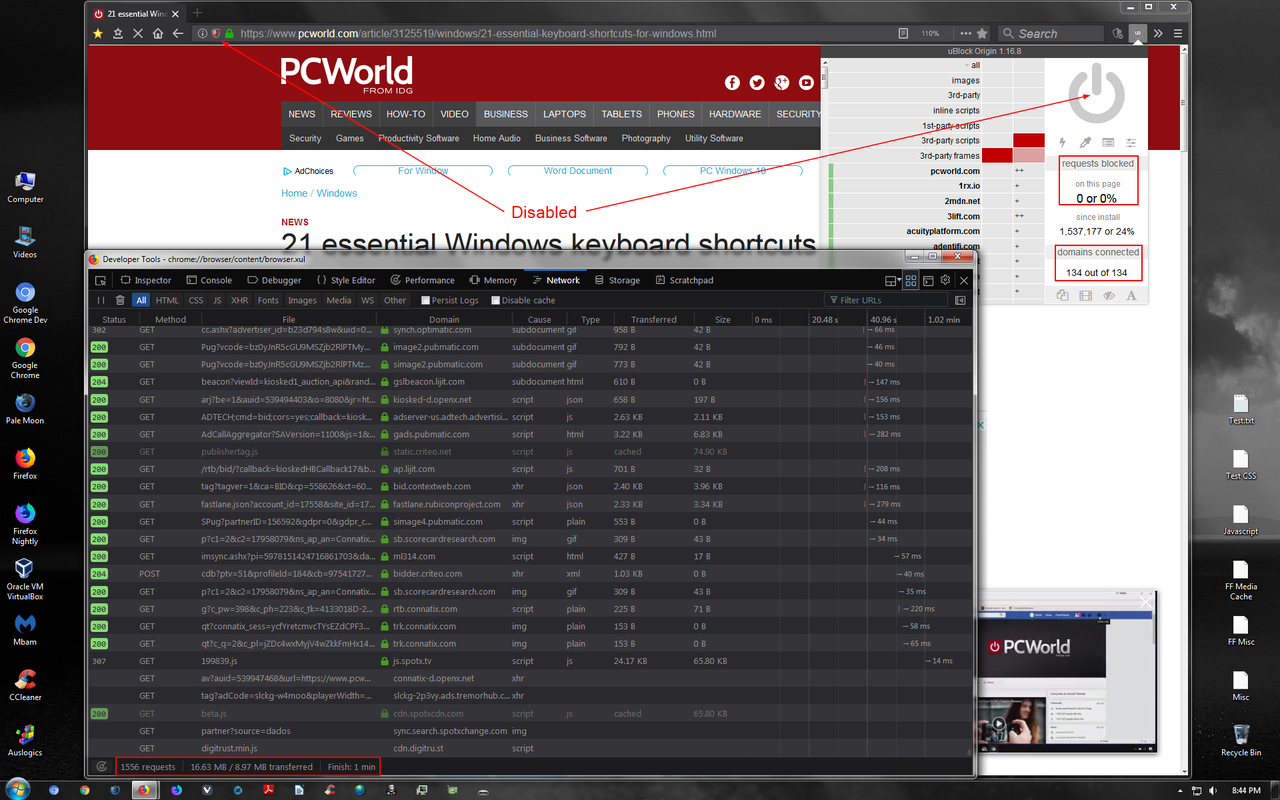Toggle Persist Logs checkbox

[426, 300]
